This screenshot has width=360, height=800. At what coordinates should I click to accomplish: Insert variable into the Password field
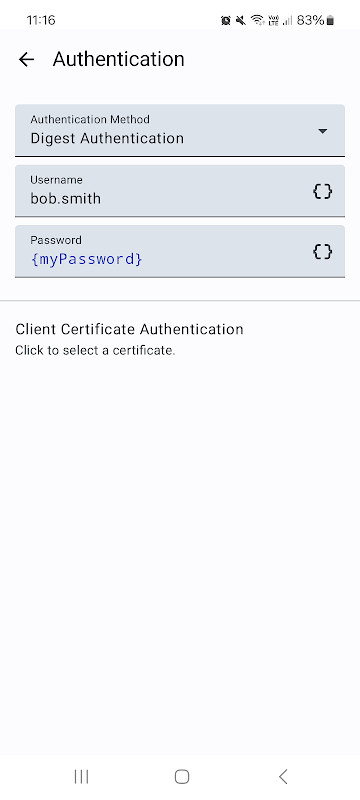pos(322,252)
